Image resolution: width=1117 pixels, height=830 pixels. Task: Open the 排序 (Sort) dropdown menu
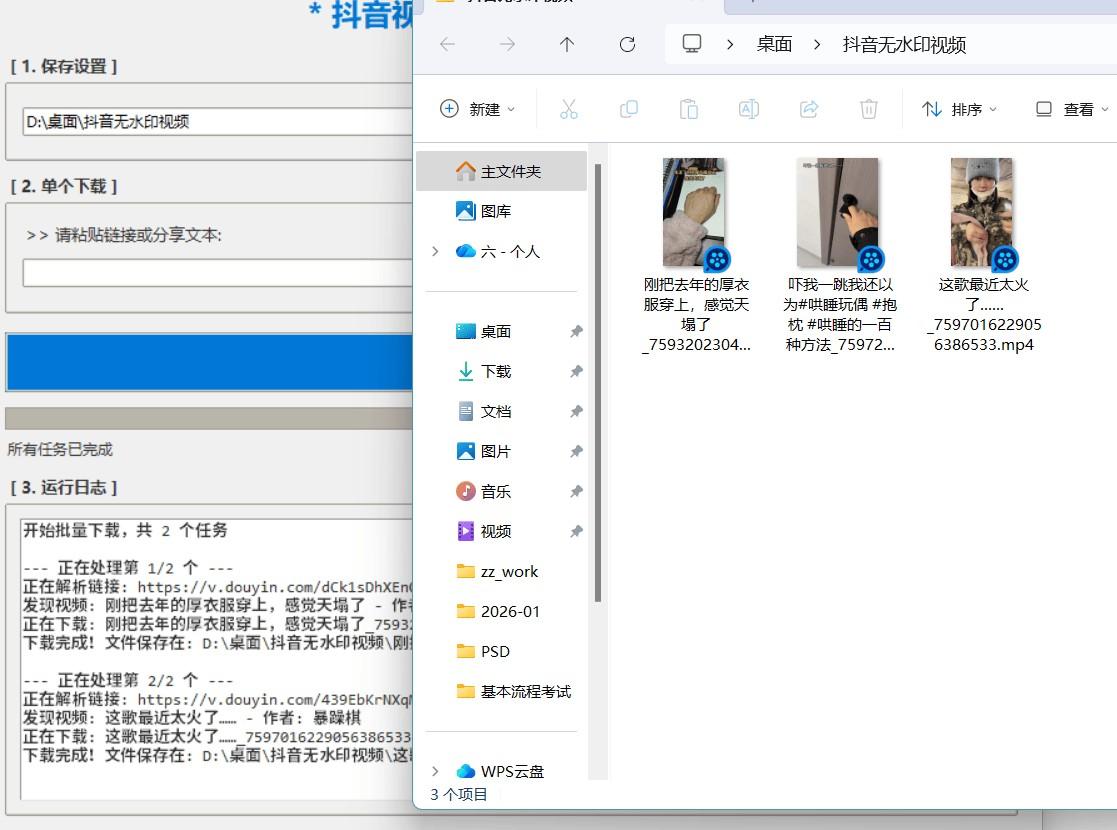pyautogui.click(x=959, y=109)
